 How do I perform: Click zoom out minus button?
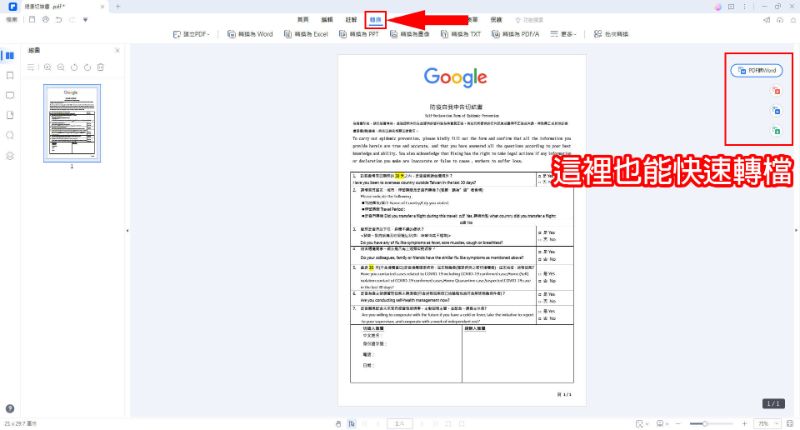678,424
